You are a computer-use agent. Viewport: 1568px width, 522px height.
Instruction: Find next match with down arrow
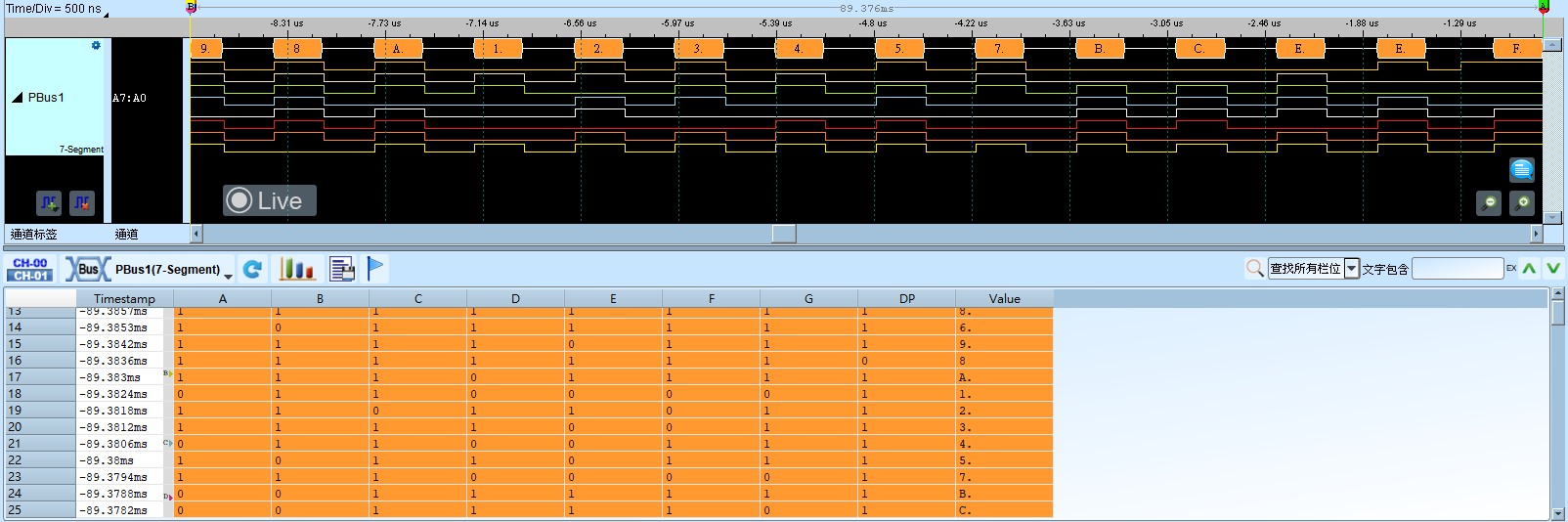[1553, 268]
